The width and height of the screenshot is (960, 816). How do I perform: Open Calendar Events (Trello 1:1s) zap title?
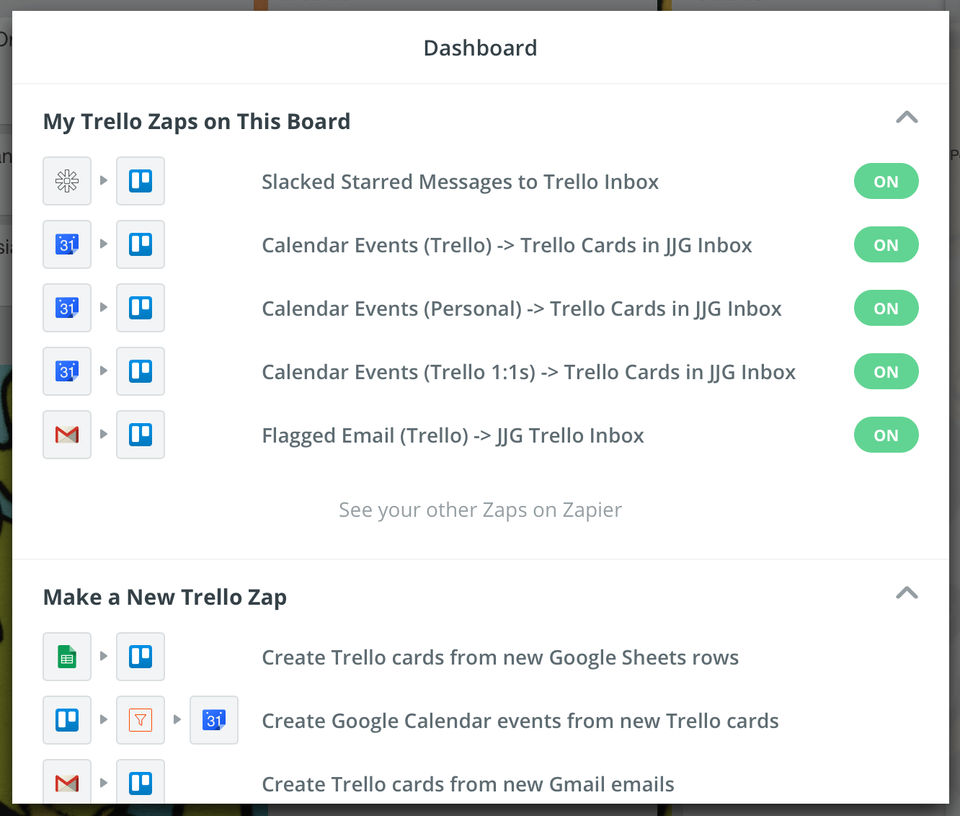coord(528,372)
